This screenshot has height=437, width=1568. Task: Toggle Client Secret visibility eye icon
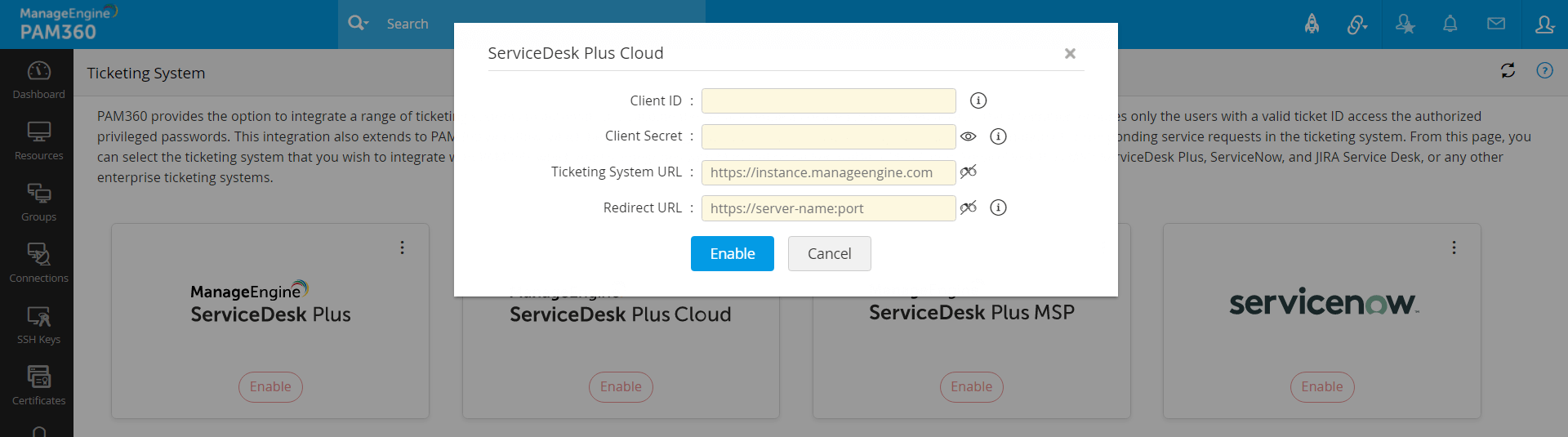click(968, 136)
